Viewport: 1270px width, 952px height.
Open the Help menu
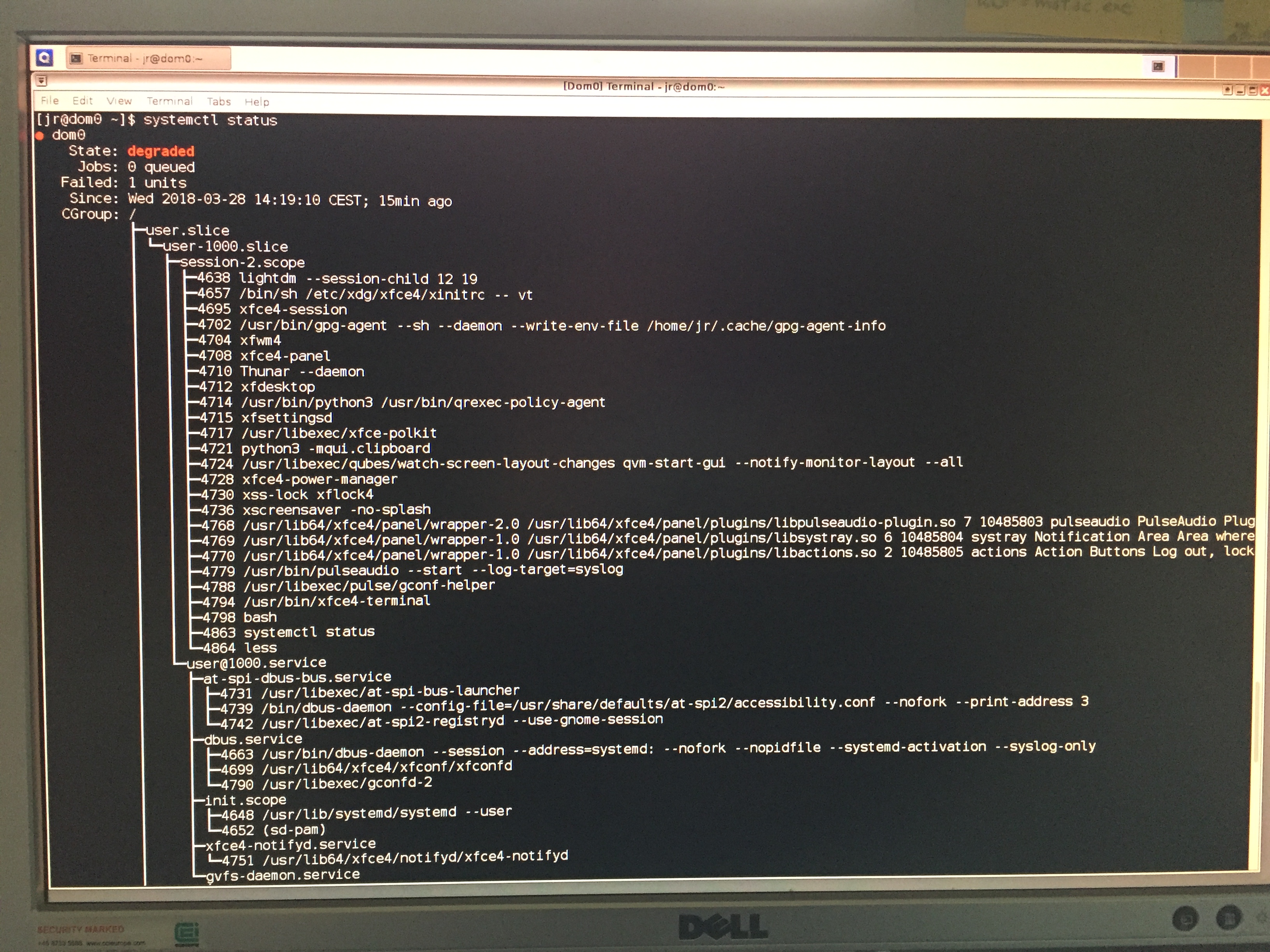pos(257,101)
